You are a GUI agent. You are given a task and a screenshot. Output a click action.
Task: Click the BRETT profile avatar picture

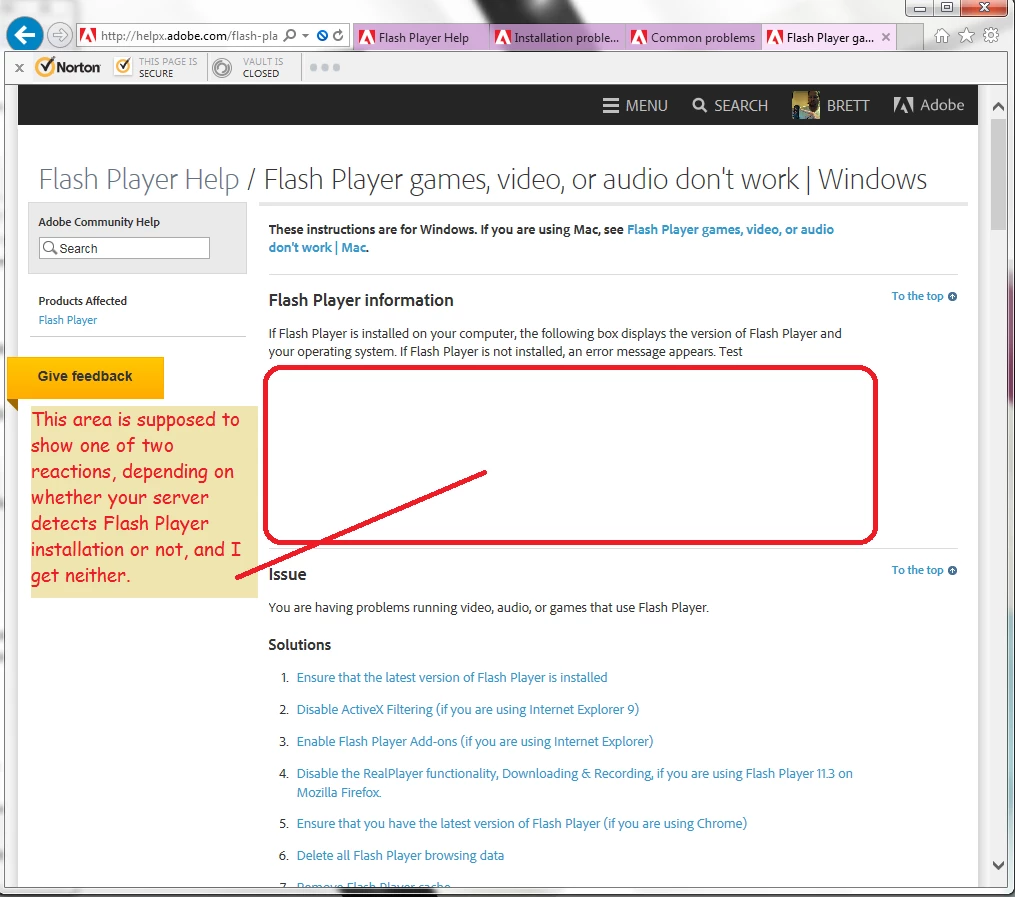[806, 105]
